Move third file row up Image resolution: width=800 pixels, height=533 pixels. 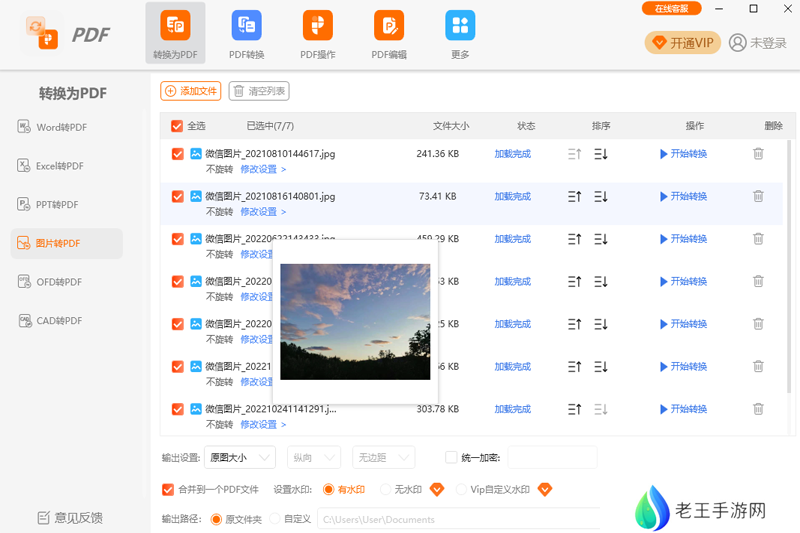click(x=574, y=239)
